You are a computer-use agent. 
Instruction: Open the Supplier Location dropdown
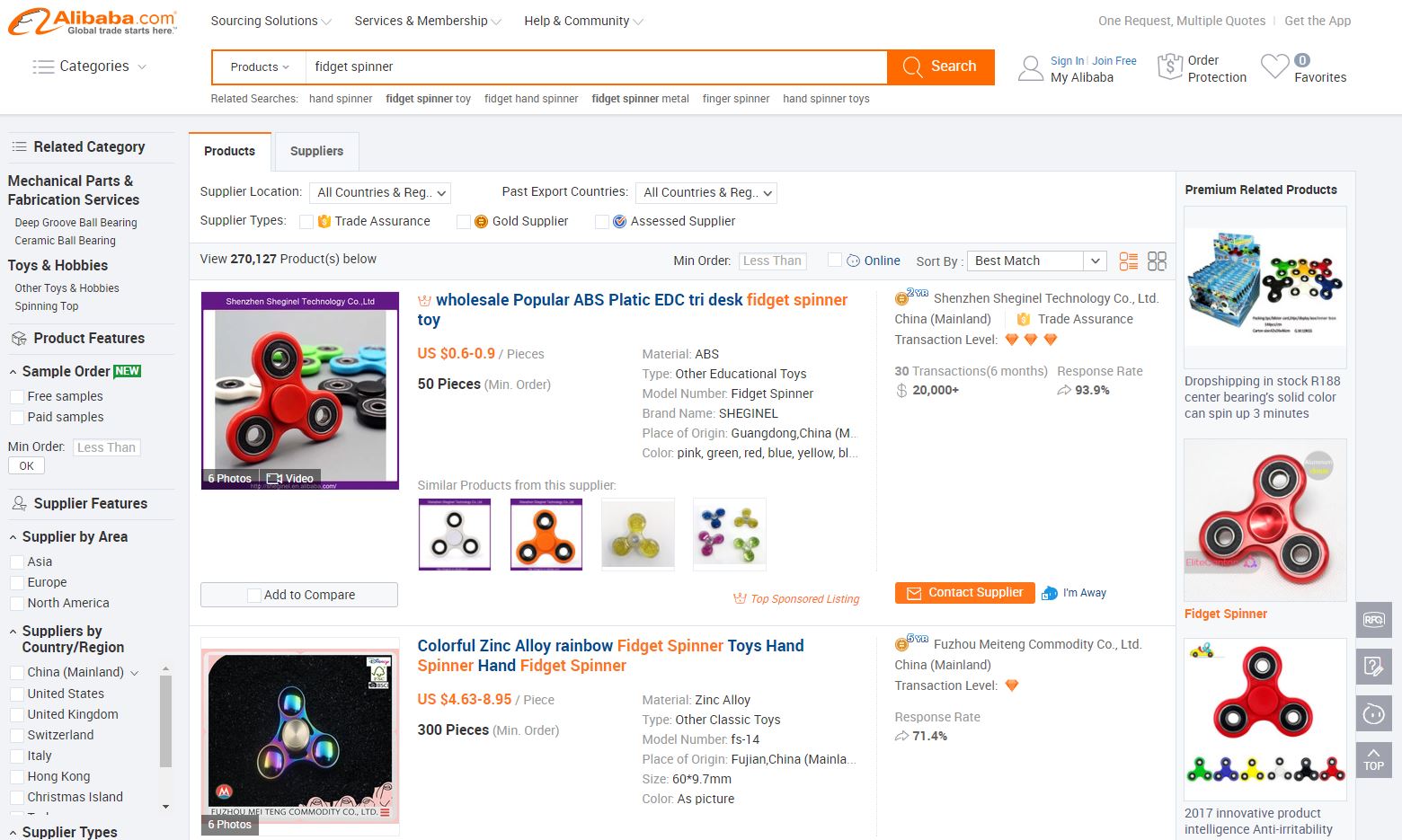tap(379, 193)
